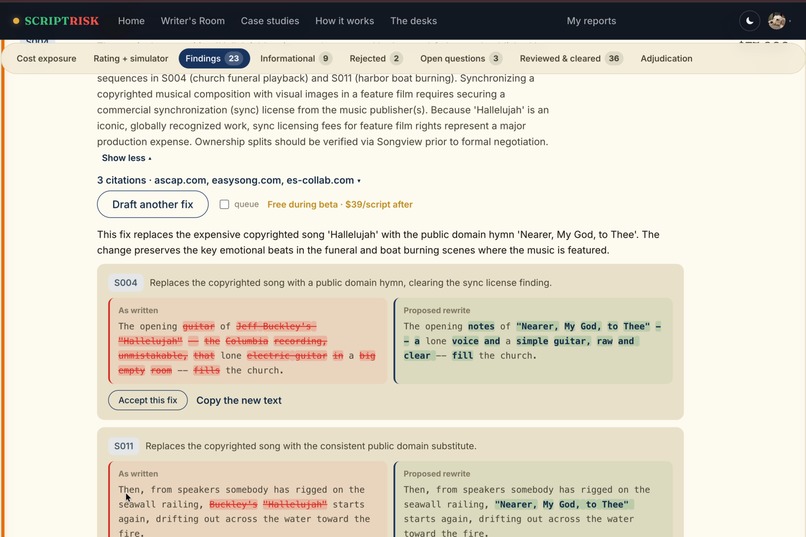Select the Findings 23 tab
The height and width of the screenshot is (537, 806).
click(214, 59)
